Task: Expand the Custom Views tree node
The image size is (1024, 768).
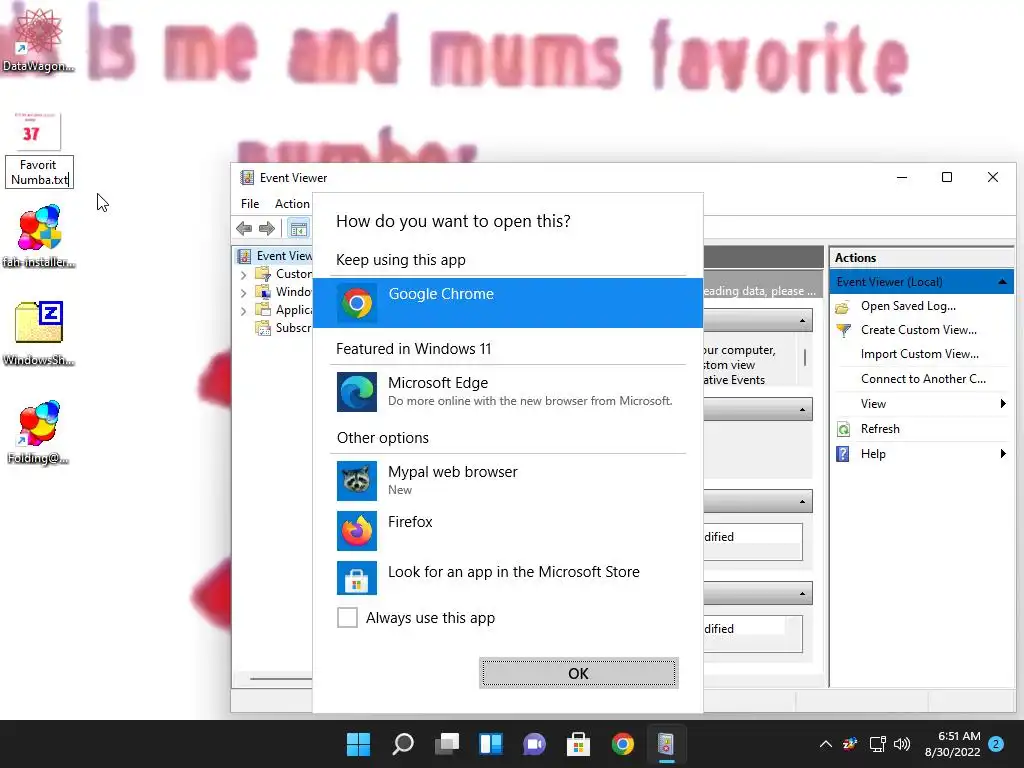Action: click(244, 274)
